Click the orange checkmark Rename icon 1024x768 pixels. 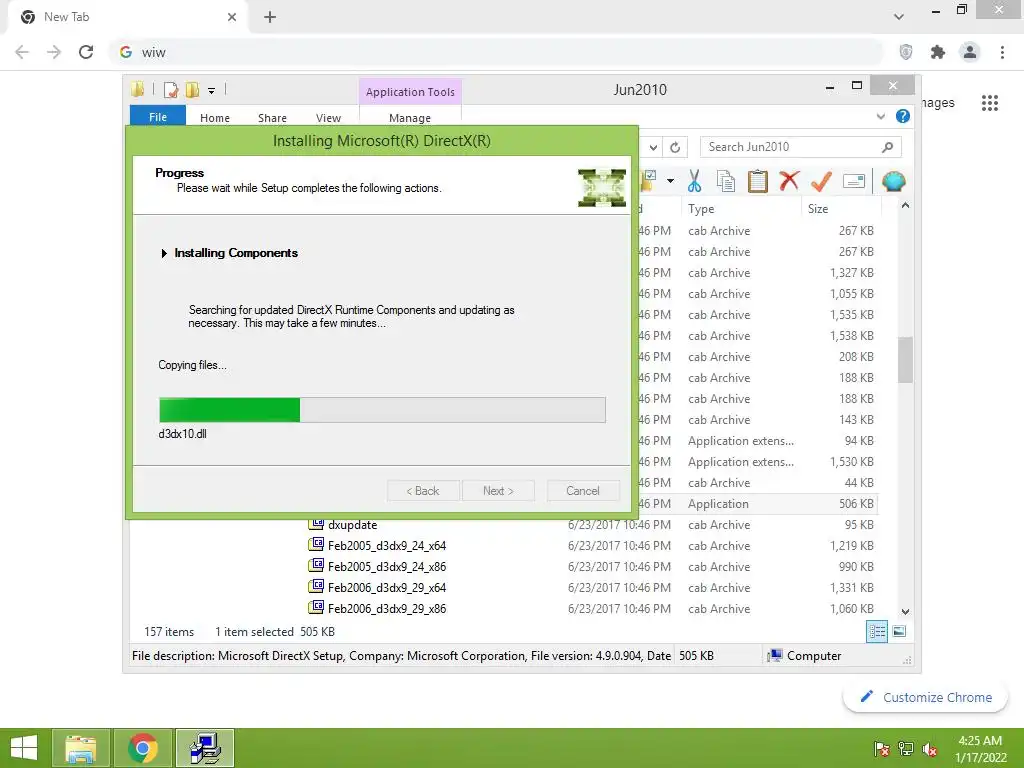click(x=821, y=181)
